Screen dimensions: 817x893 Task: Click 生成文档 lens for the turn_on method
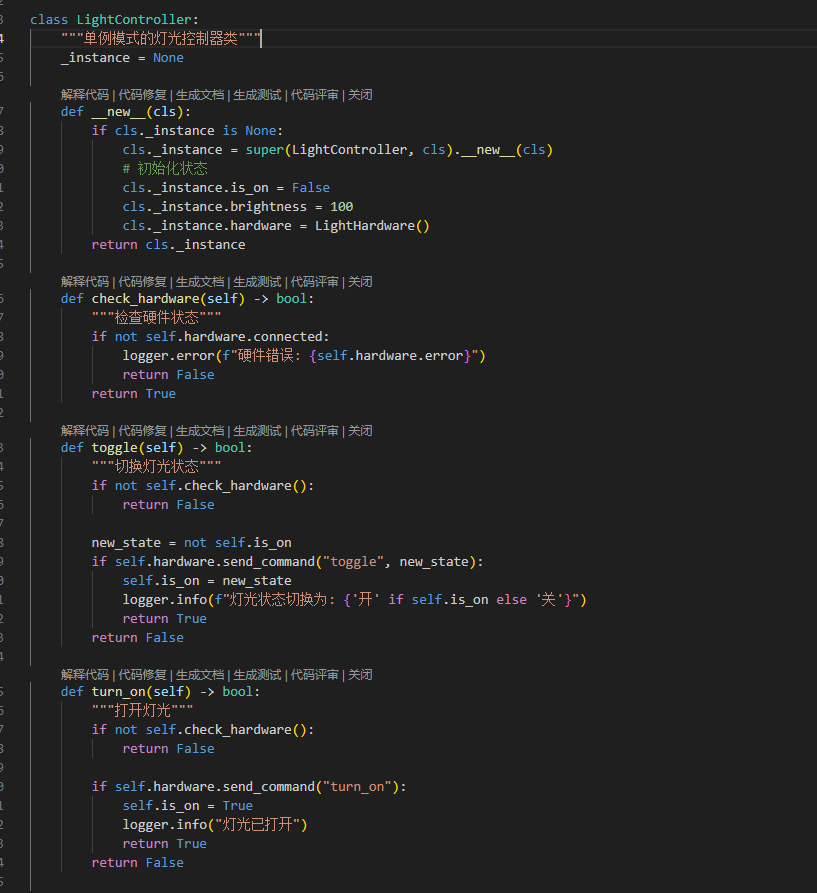click(x=200, y=674)
